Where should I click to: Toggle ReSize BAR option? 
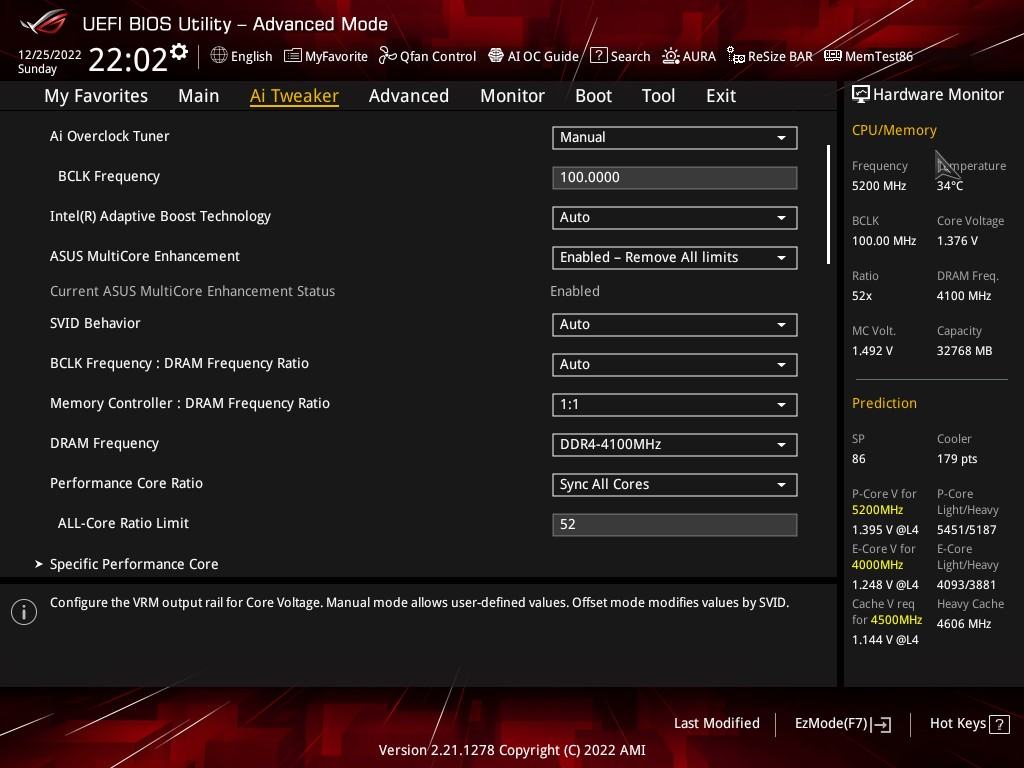(770, 56)
